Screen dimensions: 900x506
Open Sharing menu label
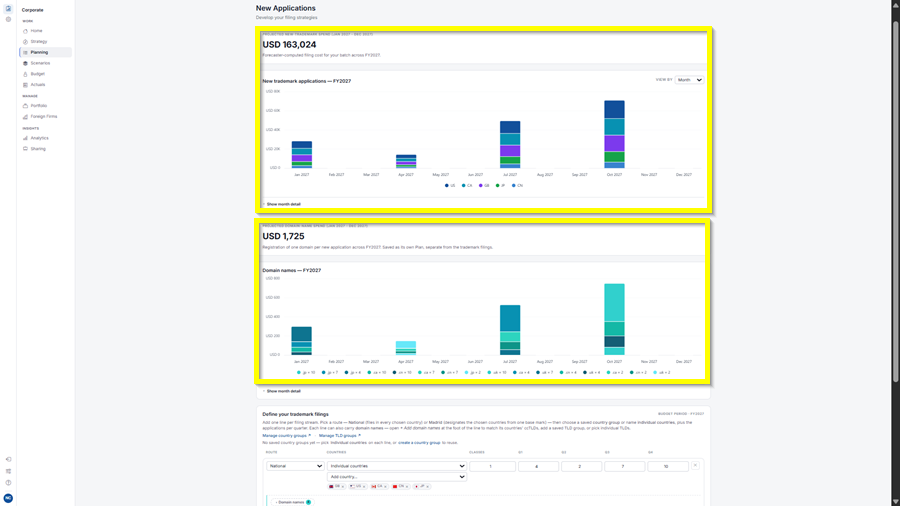click(x=38, y=149)
